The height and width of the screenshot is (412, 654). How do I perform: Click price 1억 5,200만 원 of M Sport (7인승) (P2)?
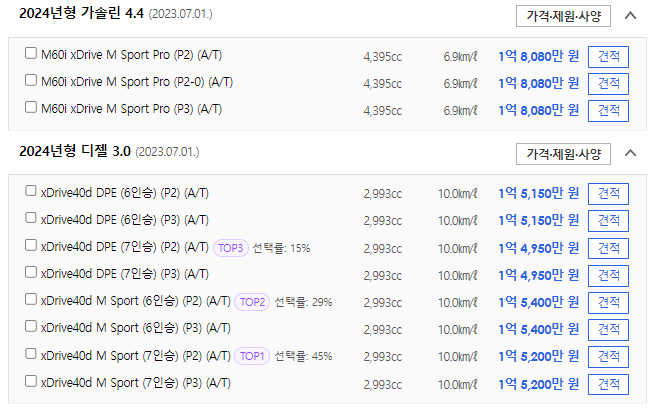pos(538,357)
